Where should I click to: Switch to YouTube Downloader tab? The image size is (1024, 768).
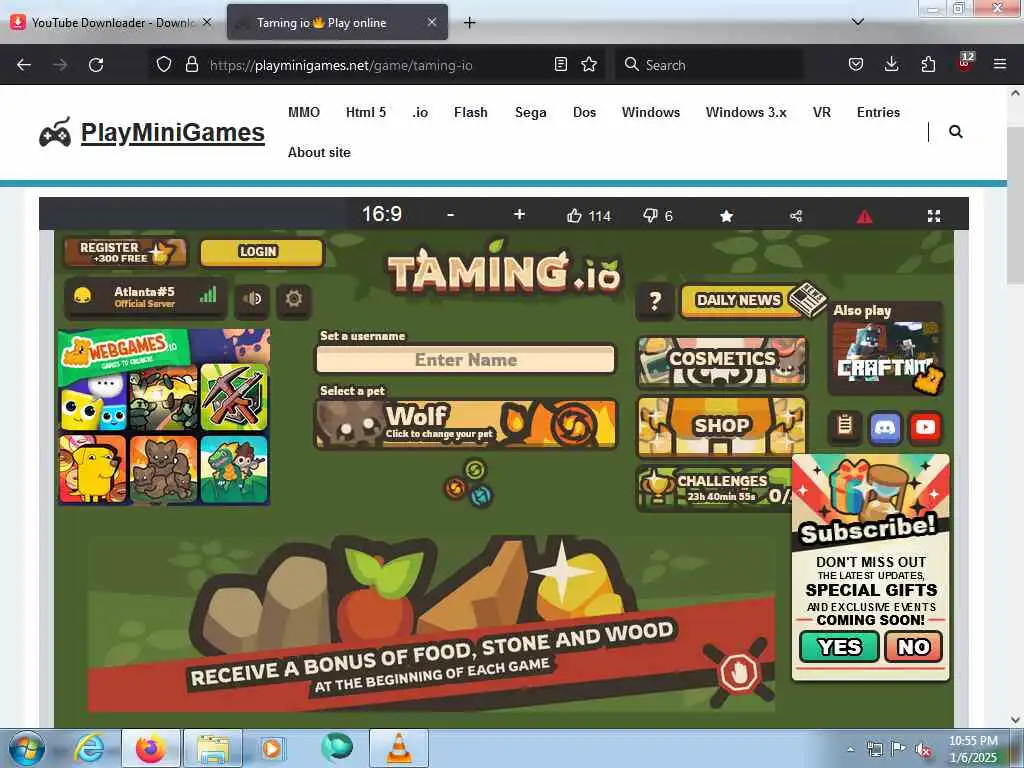(111, 22)
